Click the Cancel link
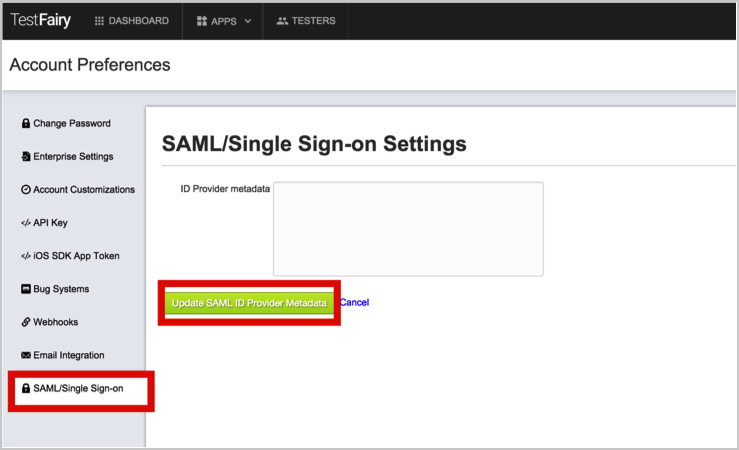Viewport: 739px width, 450px height. click(x=354, y=302)
